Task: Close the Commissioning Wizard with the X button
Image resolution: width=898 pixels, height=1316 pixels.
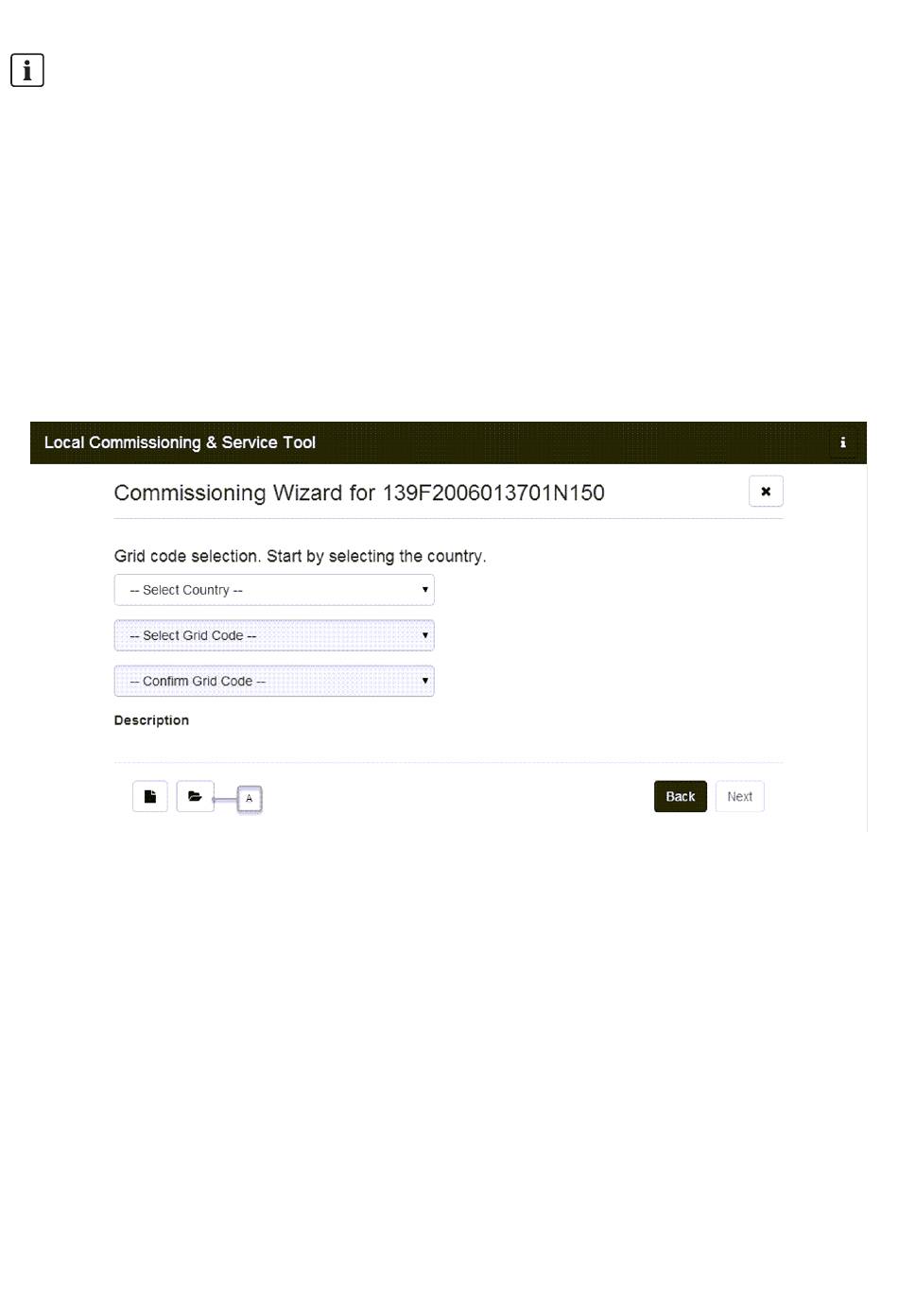Action: [766, 492]
